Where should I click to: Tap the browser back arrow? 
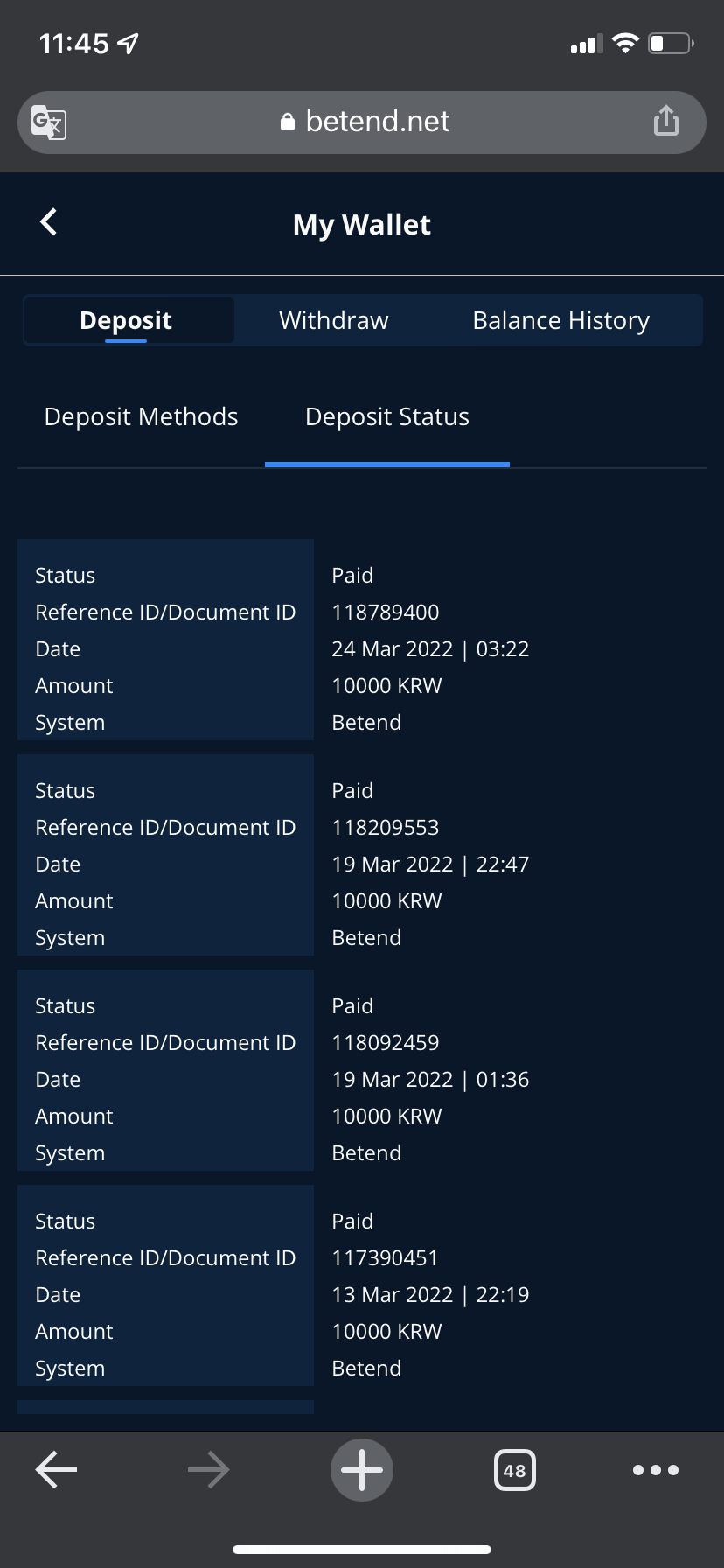pos(56,1470)
